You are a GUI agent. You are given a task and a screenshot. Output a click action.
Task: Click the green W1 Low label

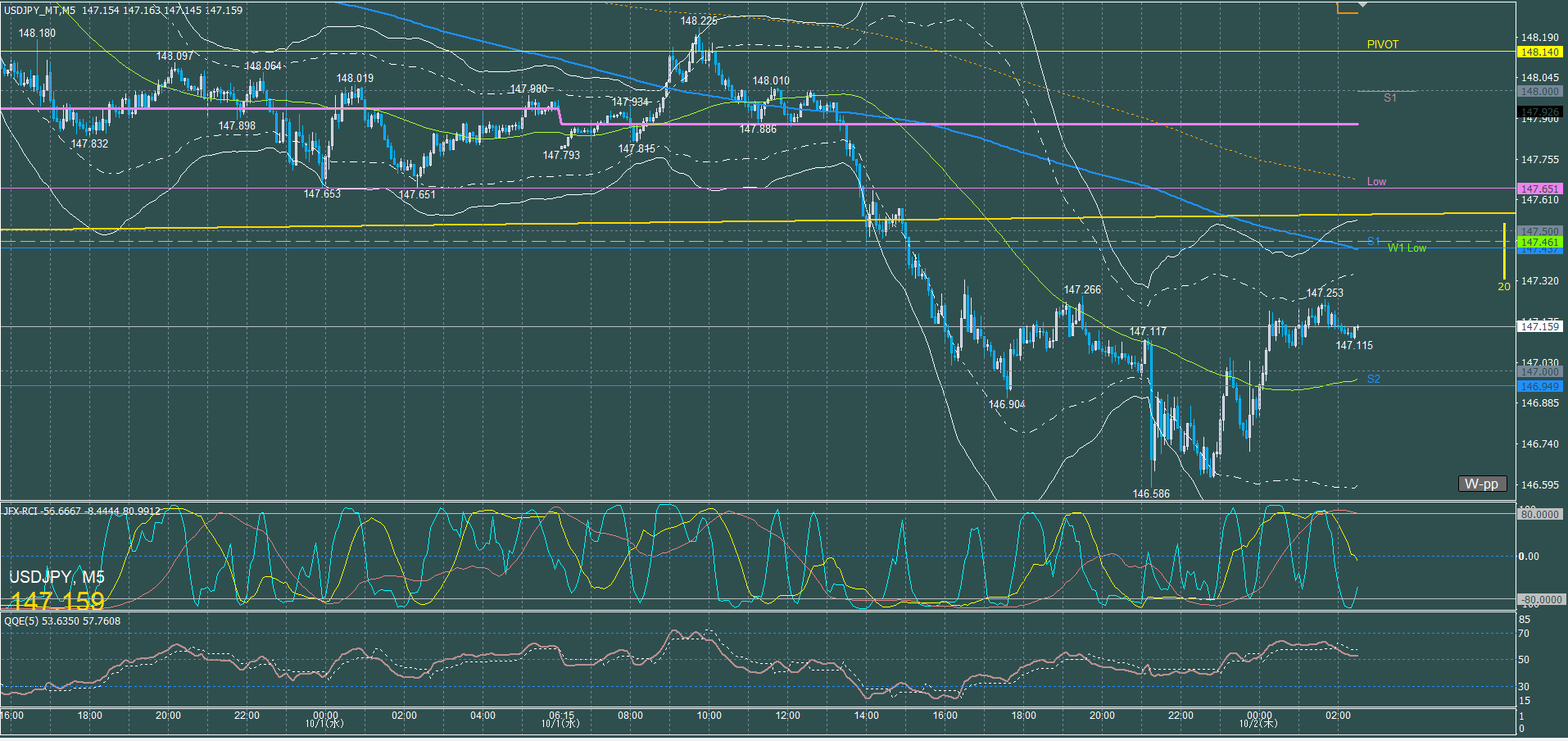[1407, 248]
